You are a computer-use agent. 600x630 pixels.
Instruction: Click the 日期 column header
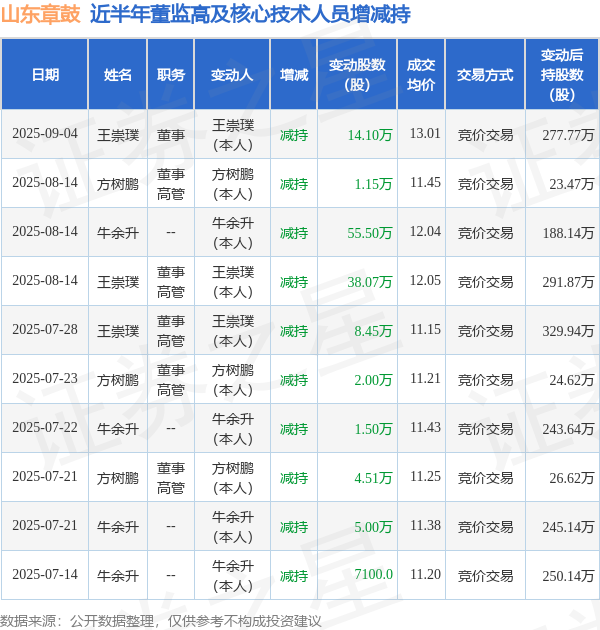click(x=45, y=75)
